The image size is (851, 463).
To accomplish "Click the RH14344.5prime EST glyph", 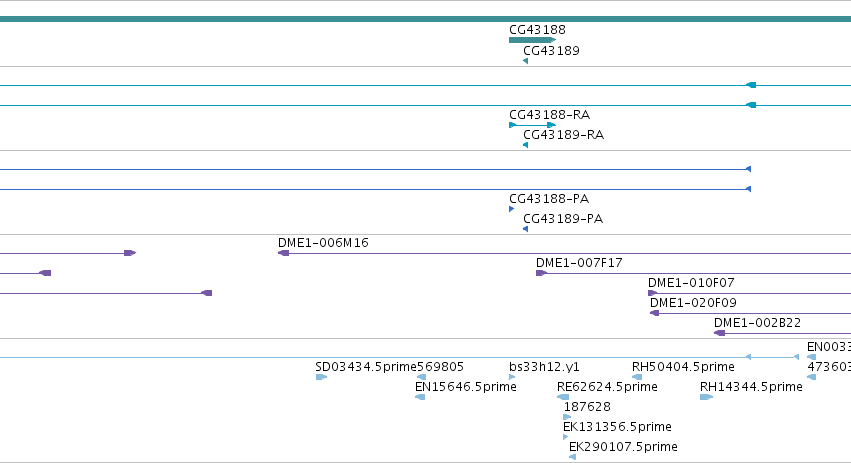I will tap(706, 397).
